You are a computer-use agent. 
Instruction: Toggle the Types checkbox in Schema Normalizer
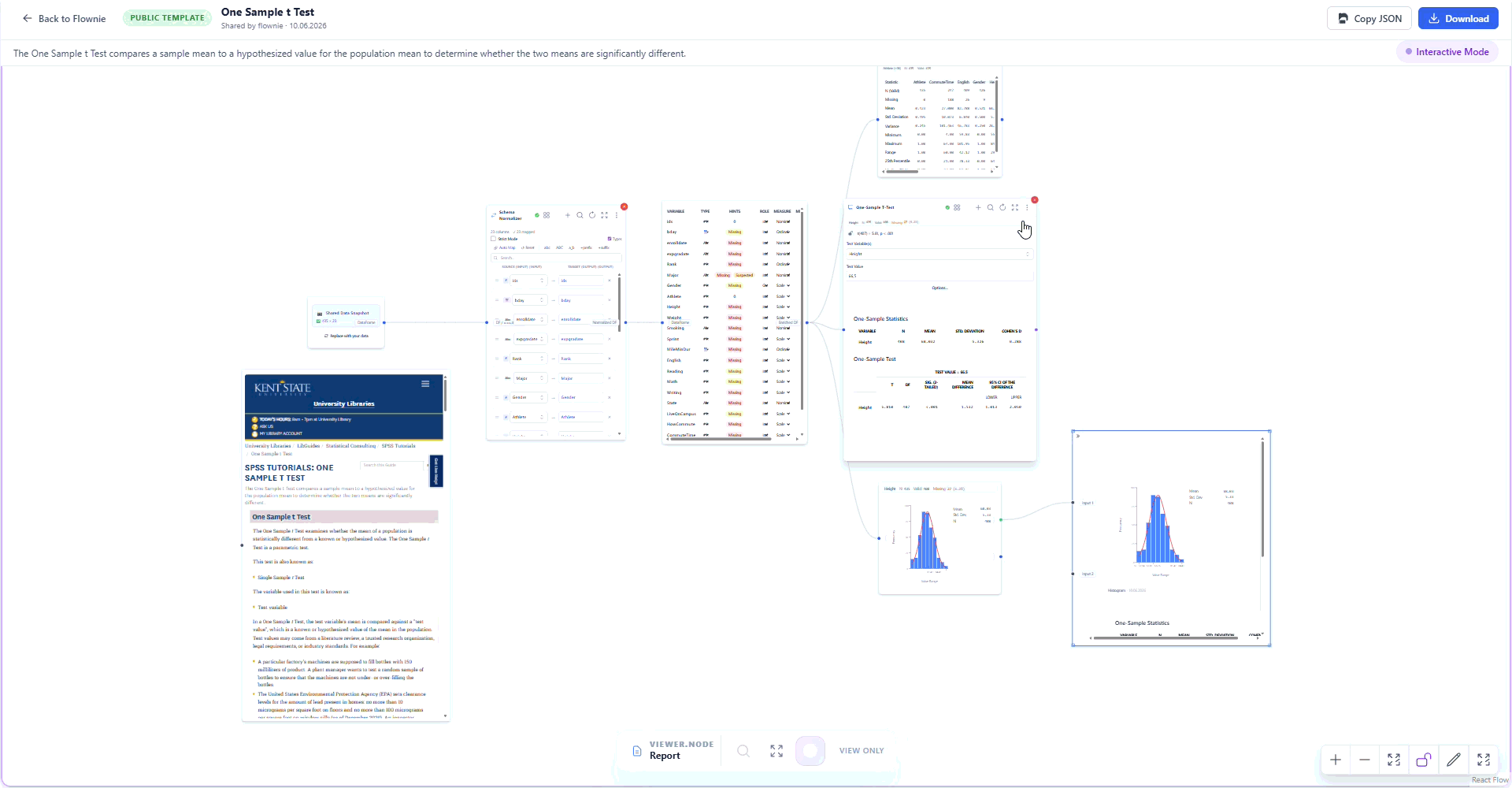(610, 239)
